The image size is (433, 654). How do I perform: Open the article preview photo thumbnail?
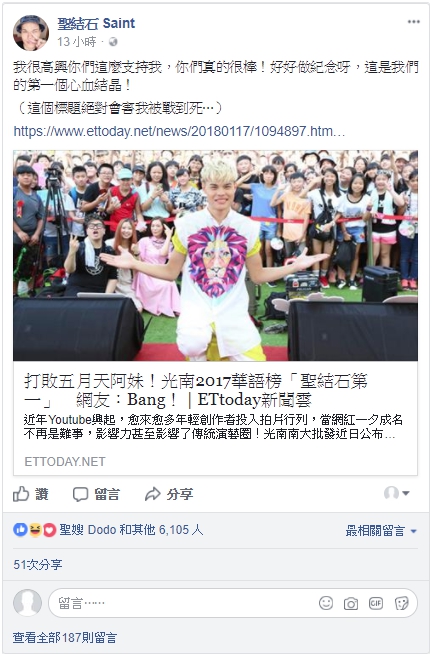(215, 255)
